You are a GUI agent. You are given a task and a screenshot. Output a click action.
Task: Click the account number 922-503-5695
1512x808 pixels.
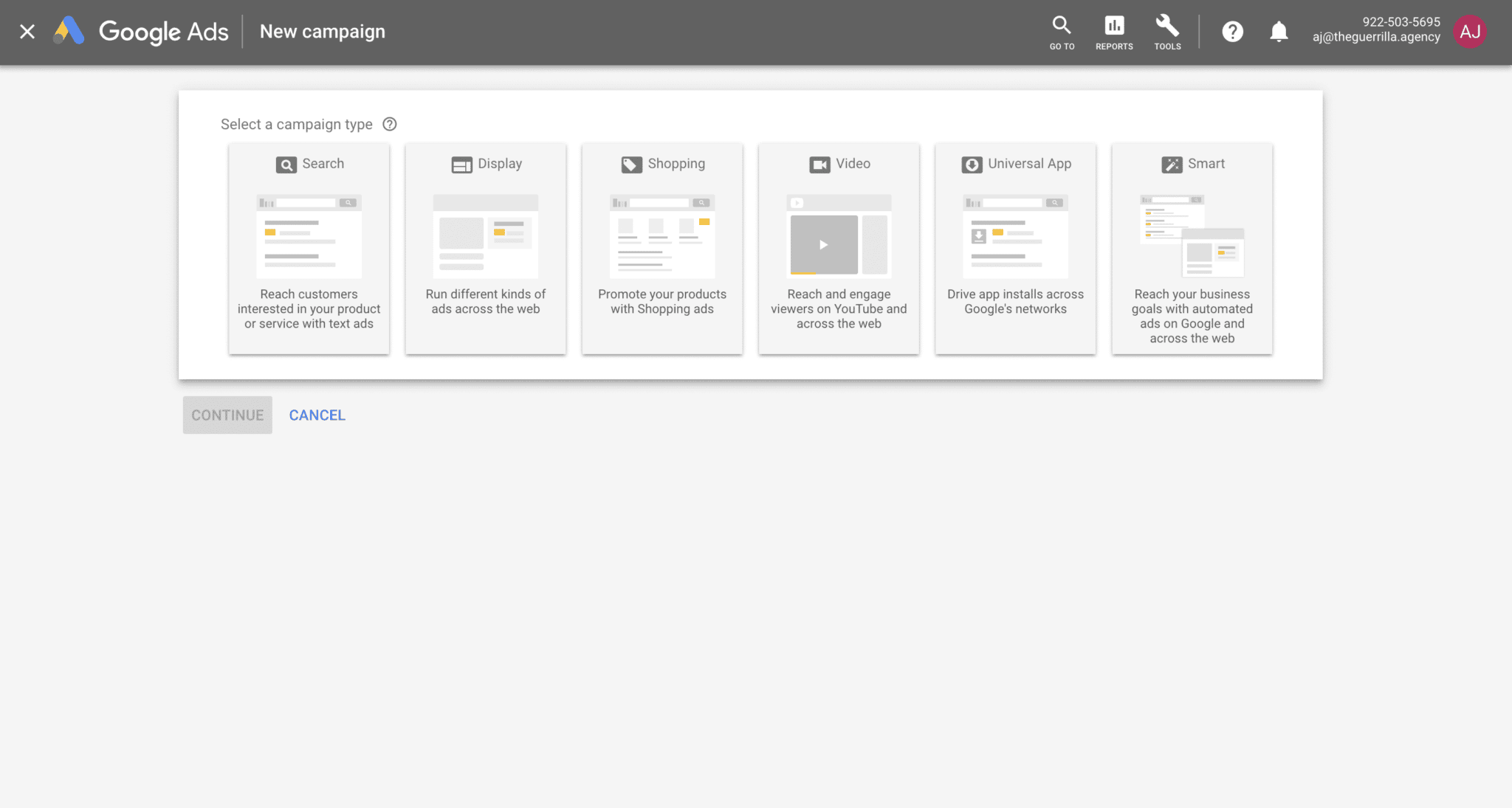[1401, 22]
